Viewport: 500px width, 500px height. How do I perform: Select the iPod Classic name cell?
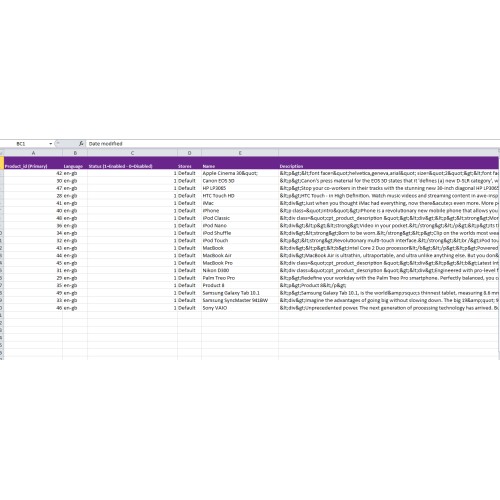240,218
